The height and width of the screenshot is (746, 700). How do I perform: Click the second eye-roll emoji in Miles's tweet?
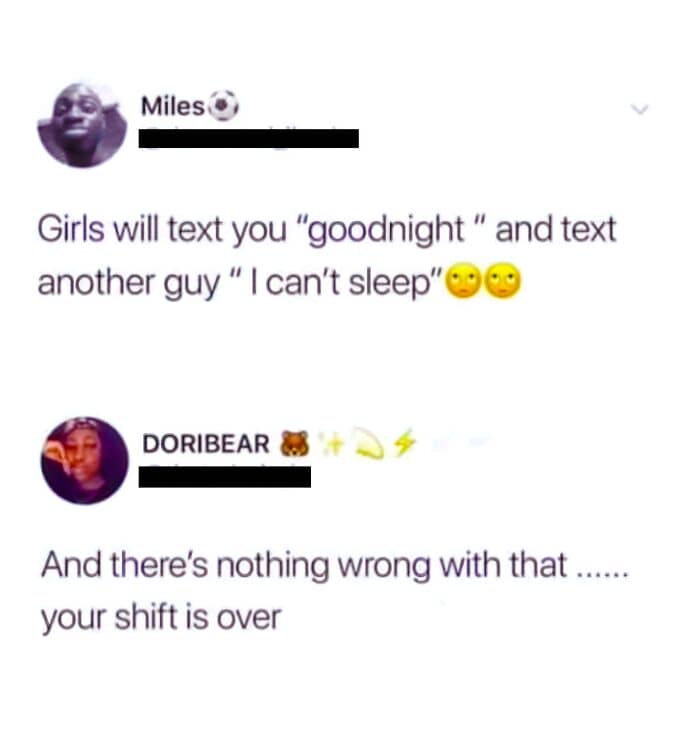(x=503, y=281)
